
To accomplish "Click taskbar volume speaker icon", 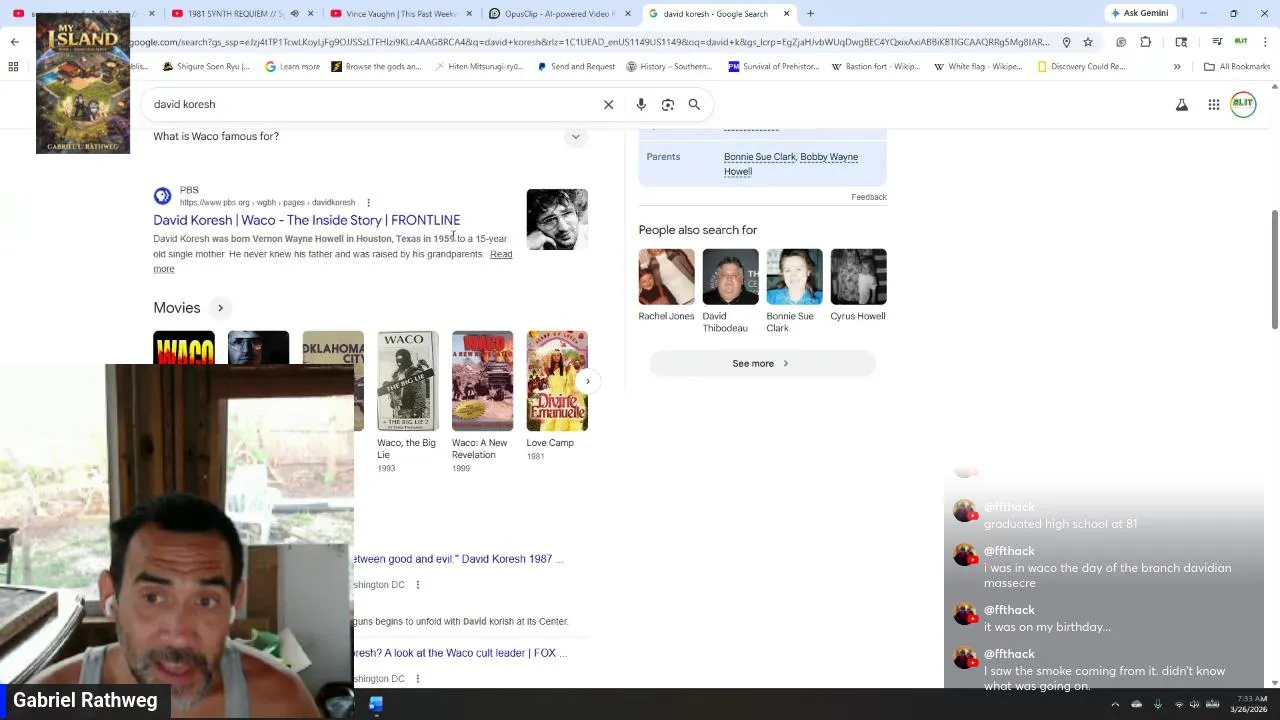I will pyautogui.click(x=1194, y=704).
